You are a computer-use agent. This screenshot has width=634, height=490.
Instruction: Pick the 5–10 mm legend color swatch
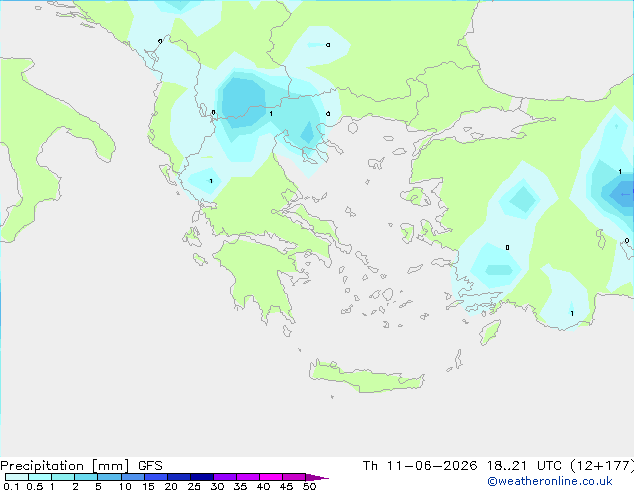click(x=109, y=477)
